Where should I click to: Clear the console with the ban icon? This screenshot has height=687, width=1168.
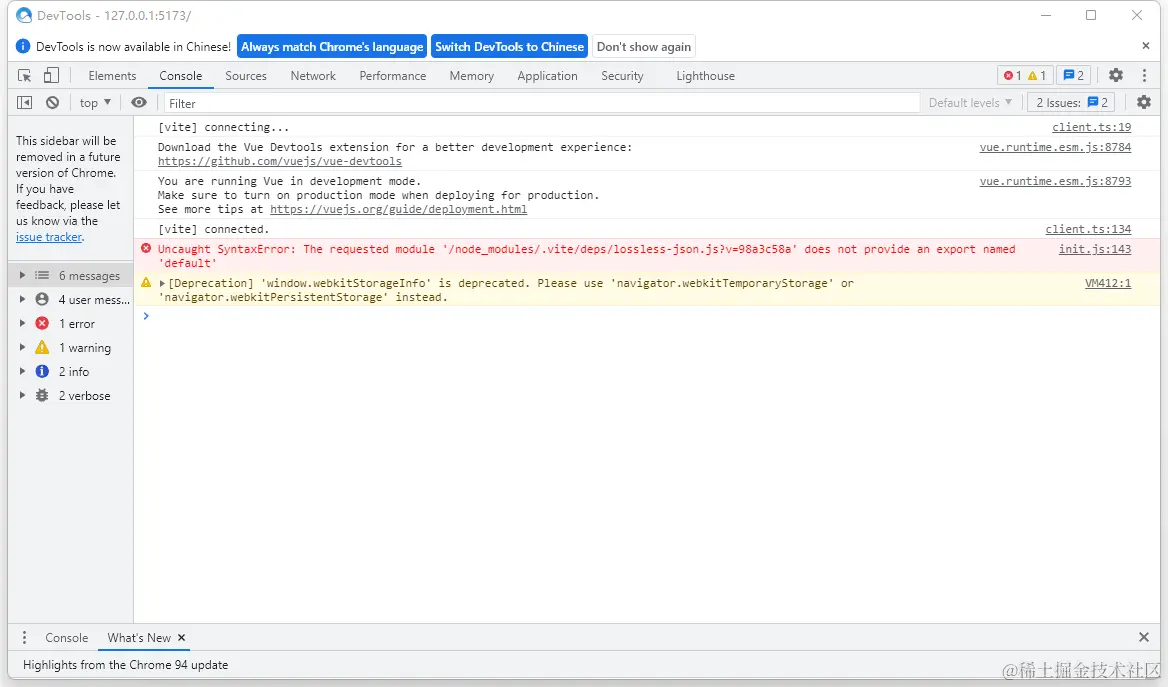coord(52,103)
